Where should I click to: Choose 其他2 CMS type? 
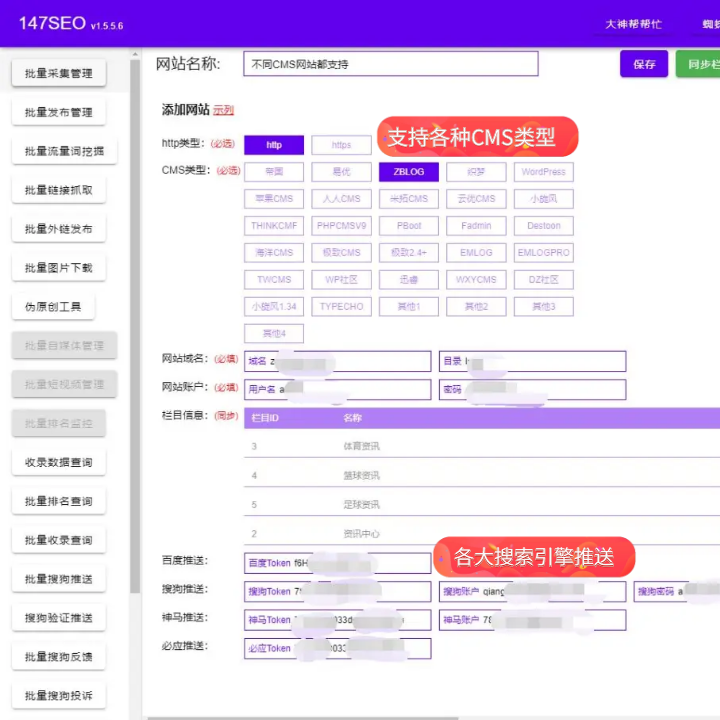476,307
